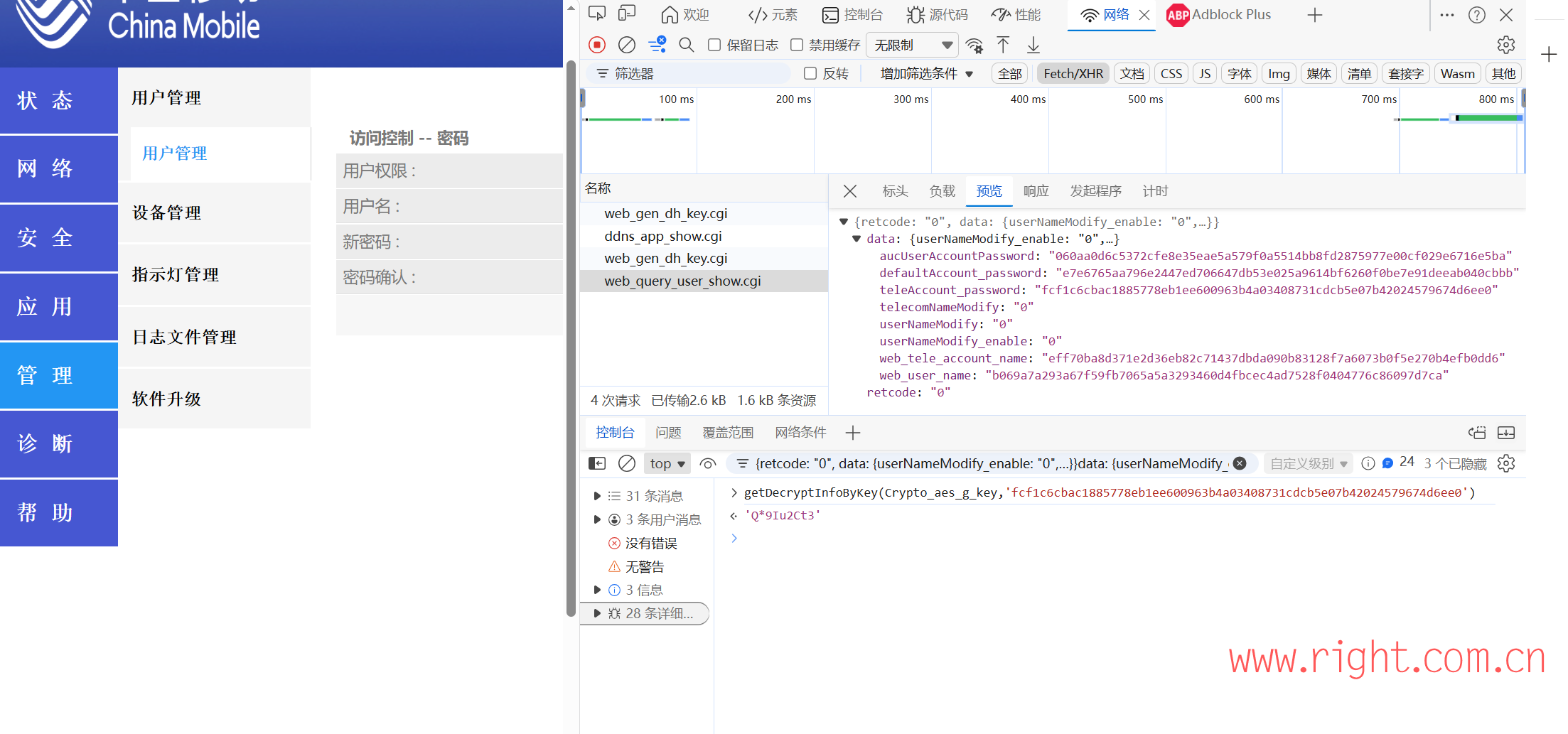Screen dimensions: 1568x734
Task: Collapse the data object node
Action: point(857,239)
